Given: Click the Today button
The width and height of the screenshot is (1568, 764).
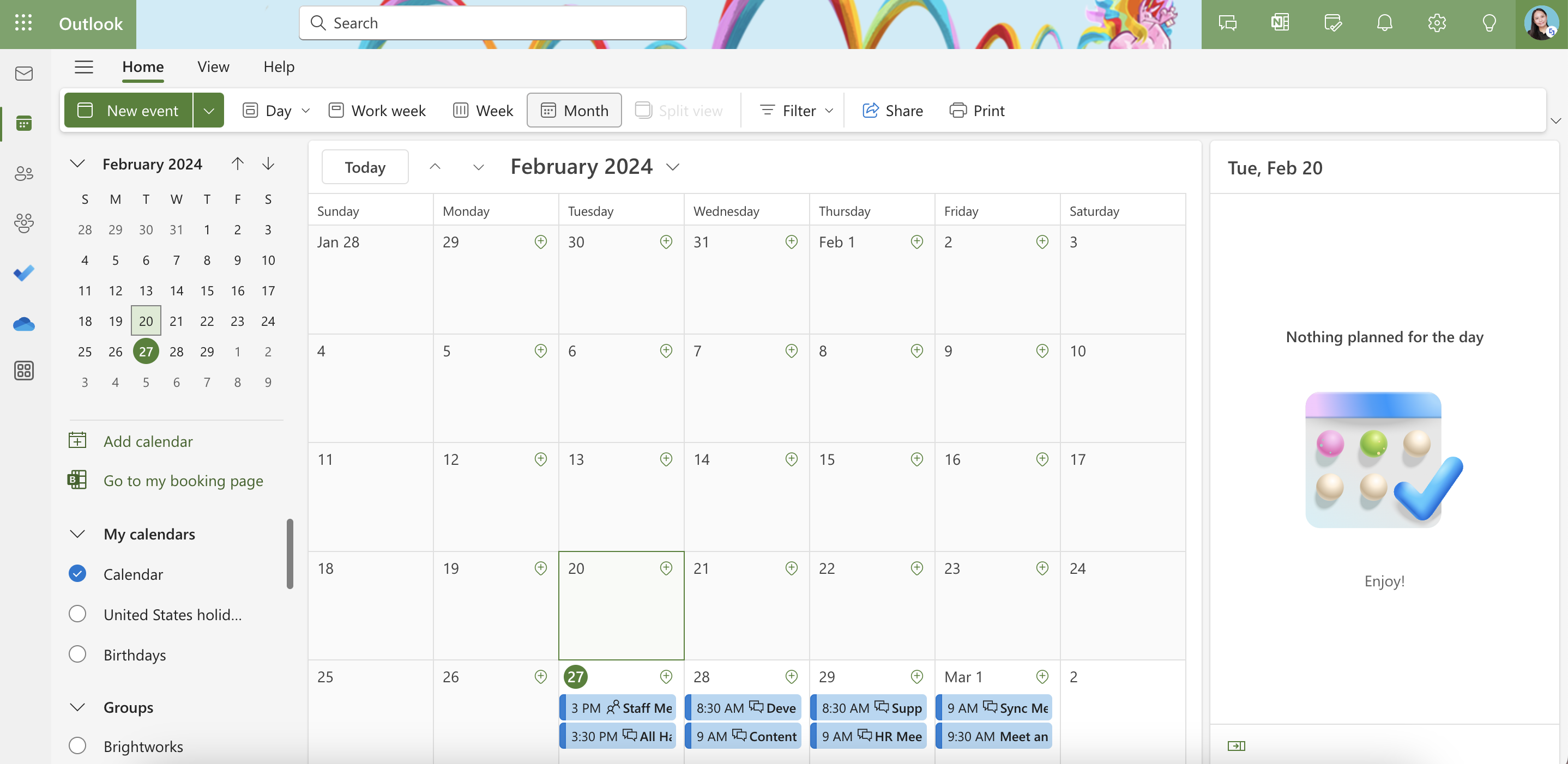Looking at the screenshot, I should tap(365, 167).
